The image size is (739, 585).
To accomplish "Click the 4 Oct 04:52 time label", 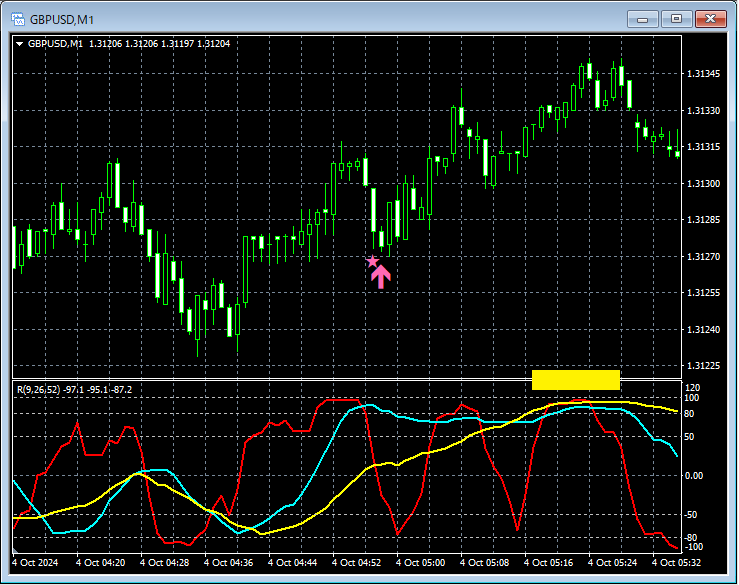I will tap(357, 563).
